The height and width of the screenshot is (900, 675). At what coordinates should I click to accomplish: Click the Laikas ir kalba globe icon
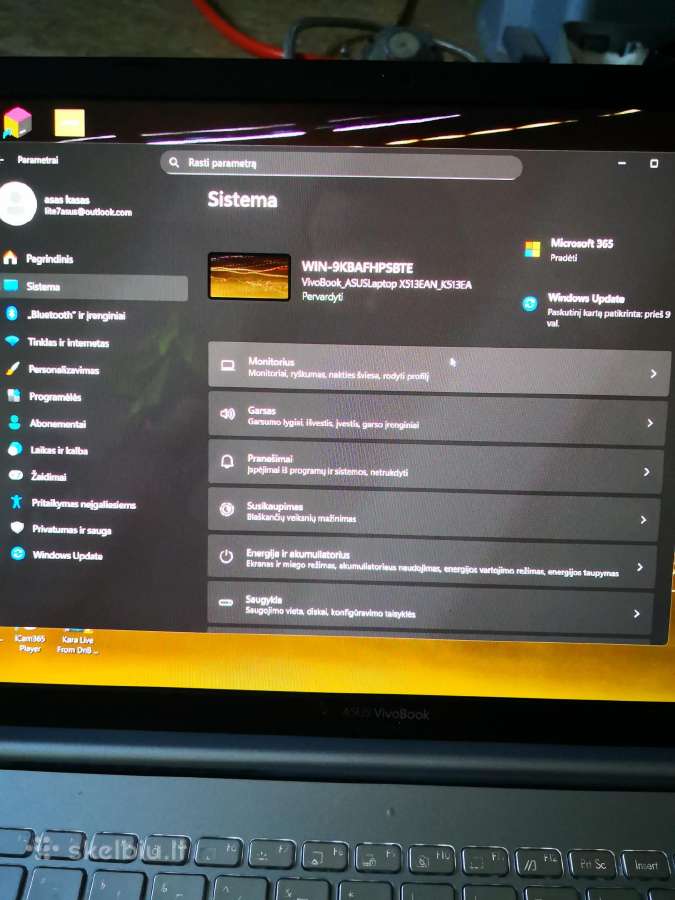point(15,449)
